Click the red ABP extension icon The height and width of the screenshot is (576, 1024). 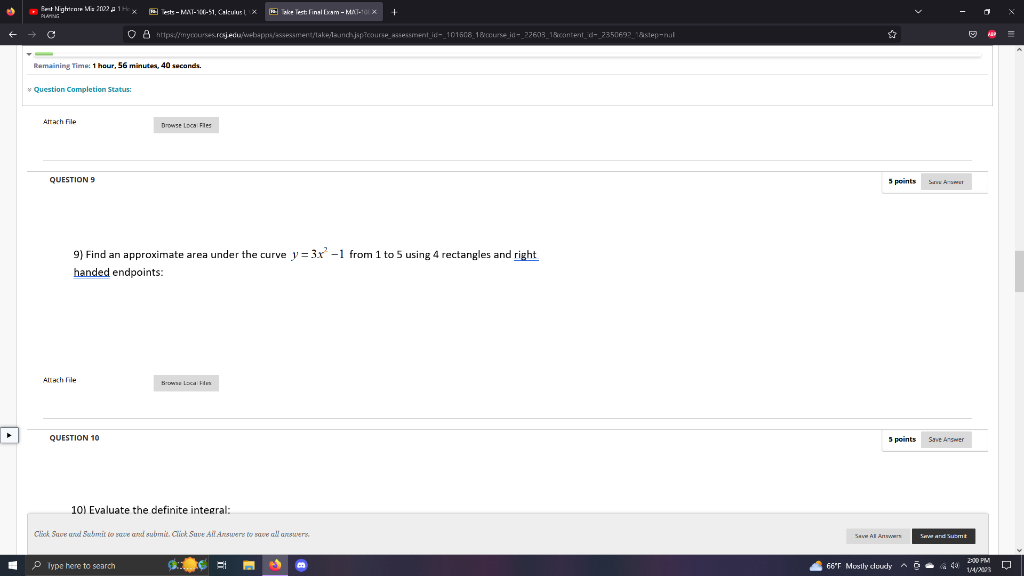coord(992,34)
